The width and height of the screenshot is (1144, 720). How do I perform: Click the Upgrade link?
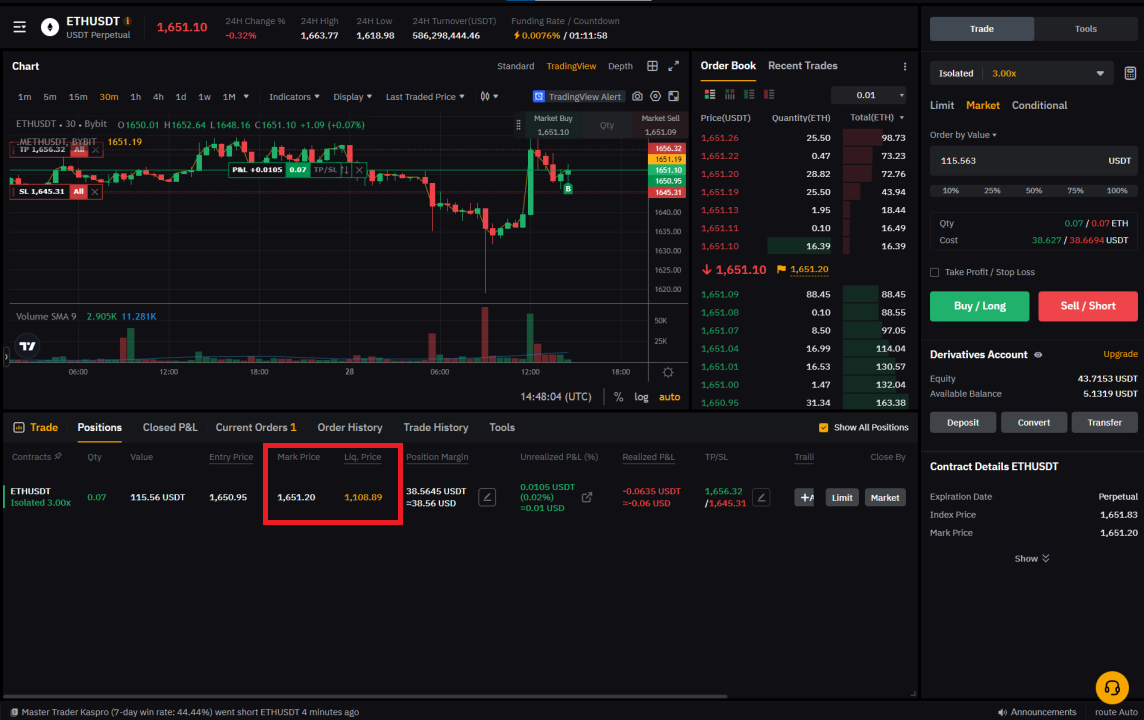[x=1120, y=354]
